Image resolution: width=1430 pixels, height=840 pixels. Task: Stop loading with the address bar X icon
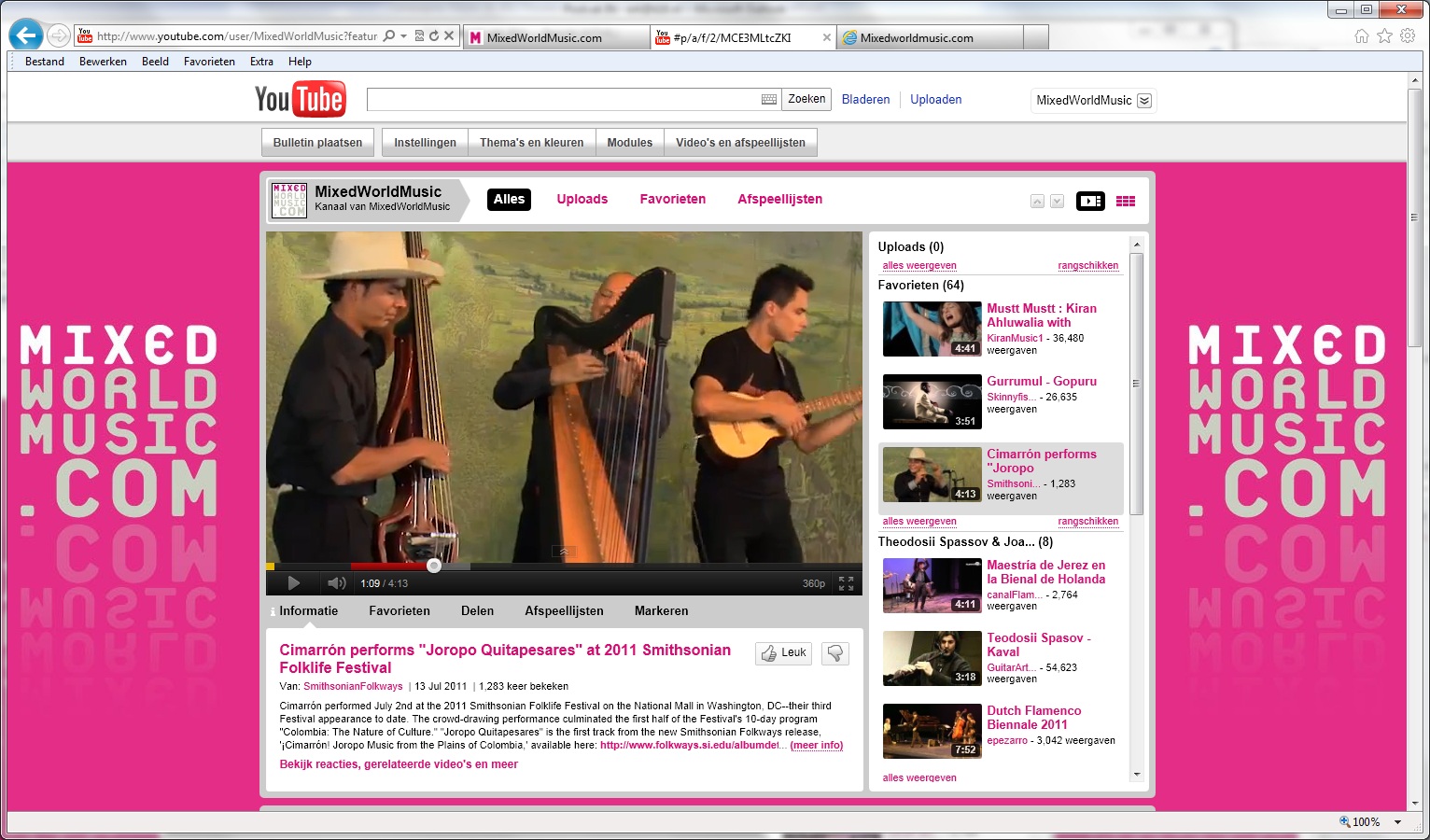click(449, 36)
